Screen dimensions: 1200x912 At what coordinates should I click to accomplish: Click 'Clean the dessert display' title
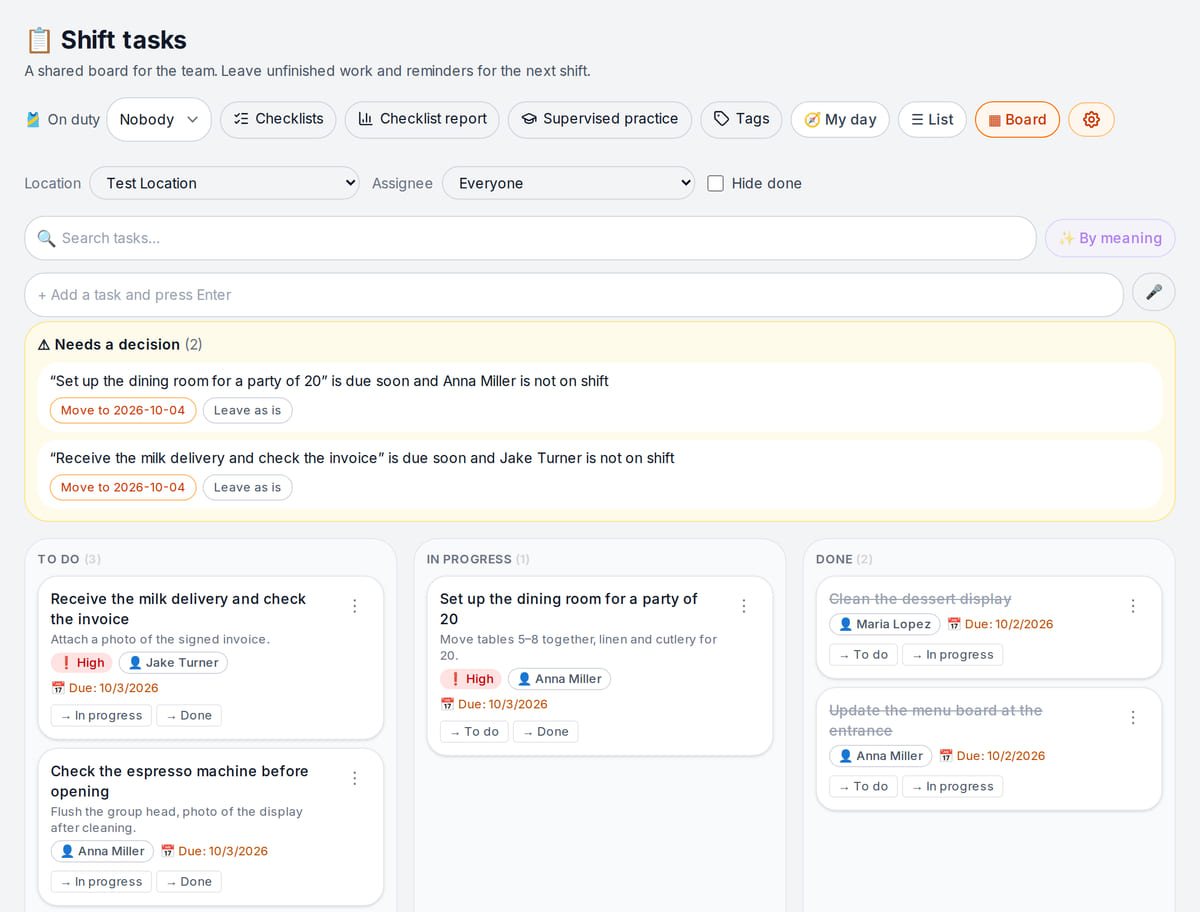[920, 598]
